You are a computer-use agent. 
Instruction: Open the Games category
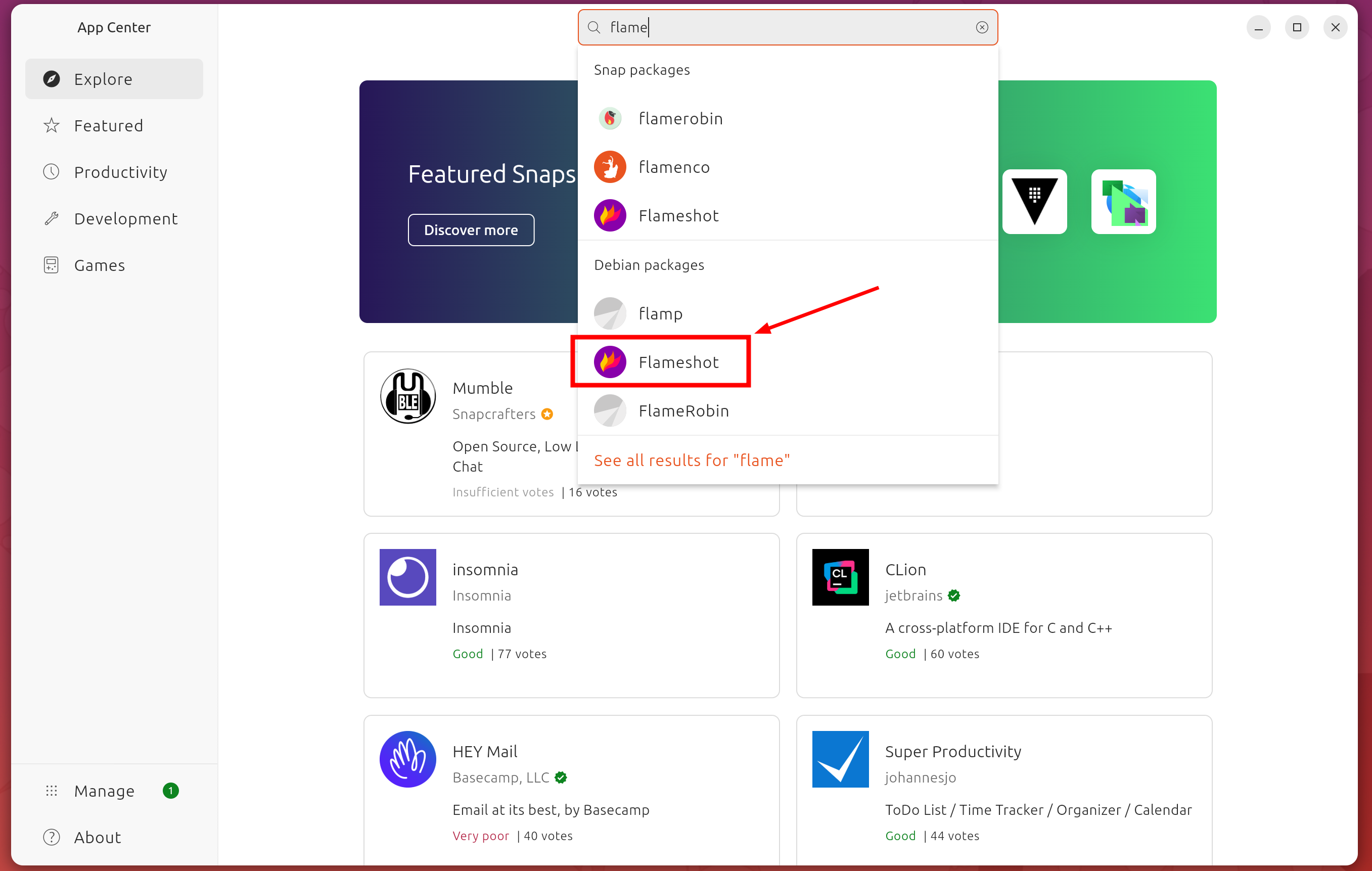[114, 265]
